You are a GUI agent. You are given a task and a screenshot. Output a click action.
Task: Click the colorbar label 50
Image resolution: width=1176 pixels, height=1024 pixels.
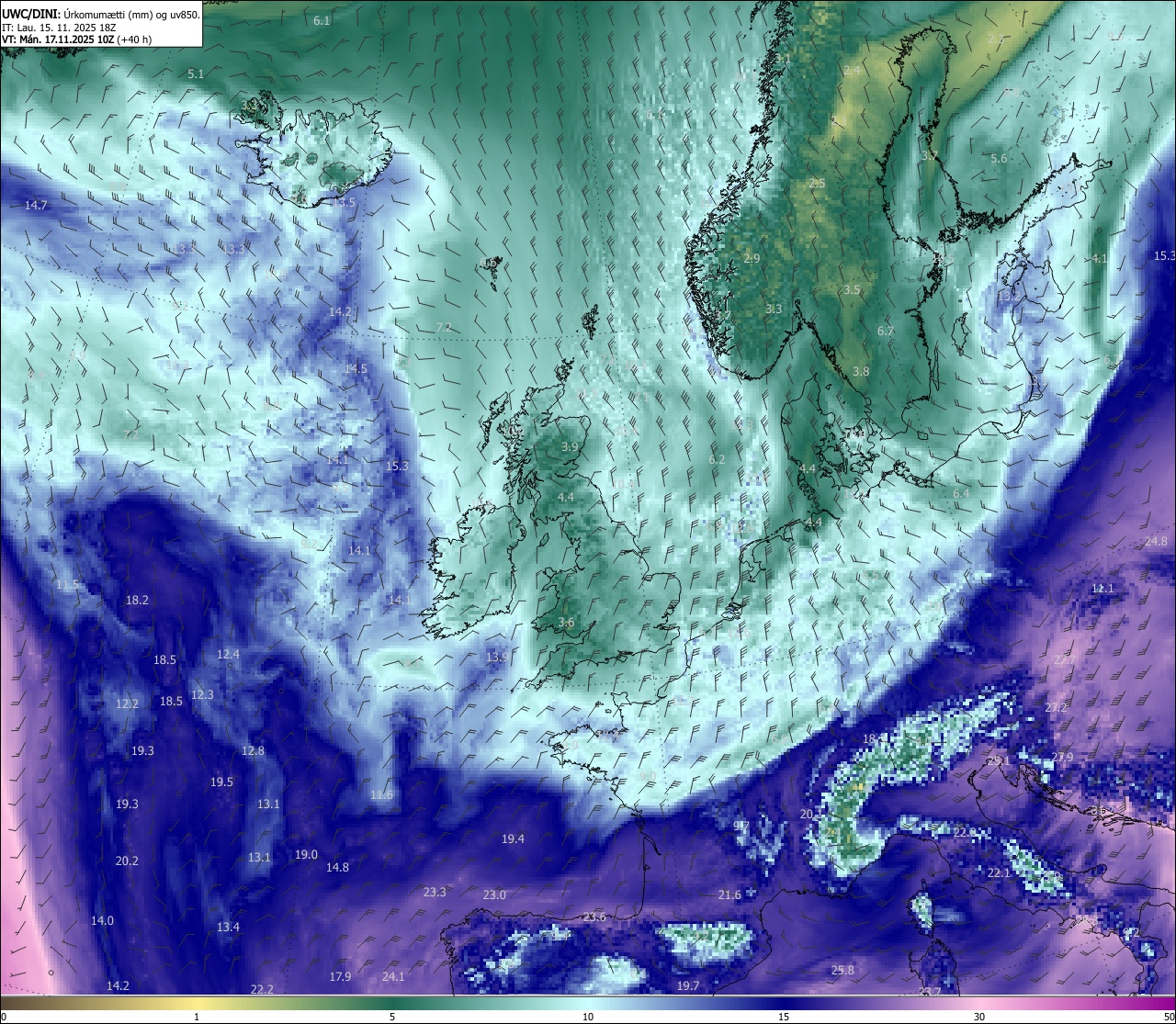1170,1016
